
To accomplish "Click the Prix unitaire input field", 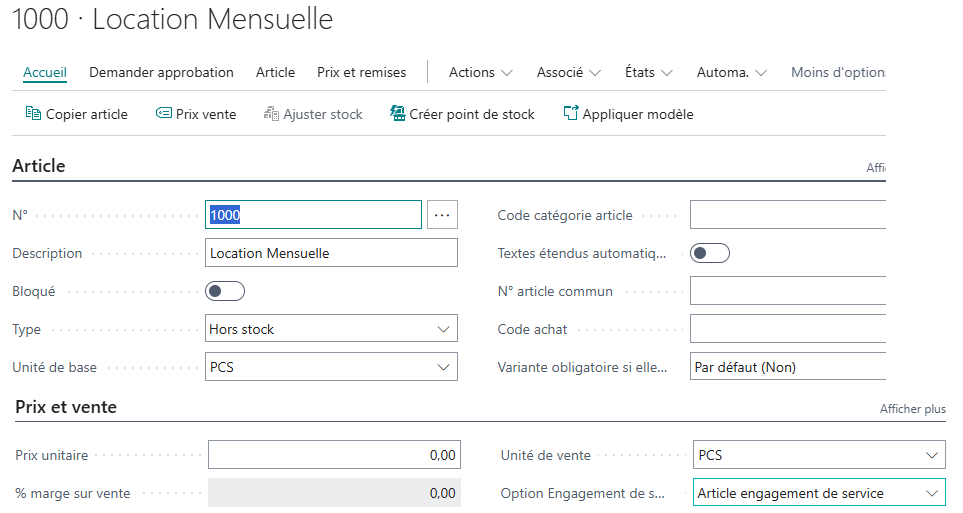I will [334, 455].
